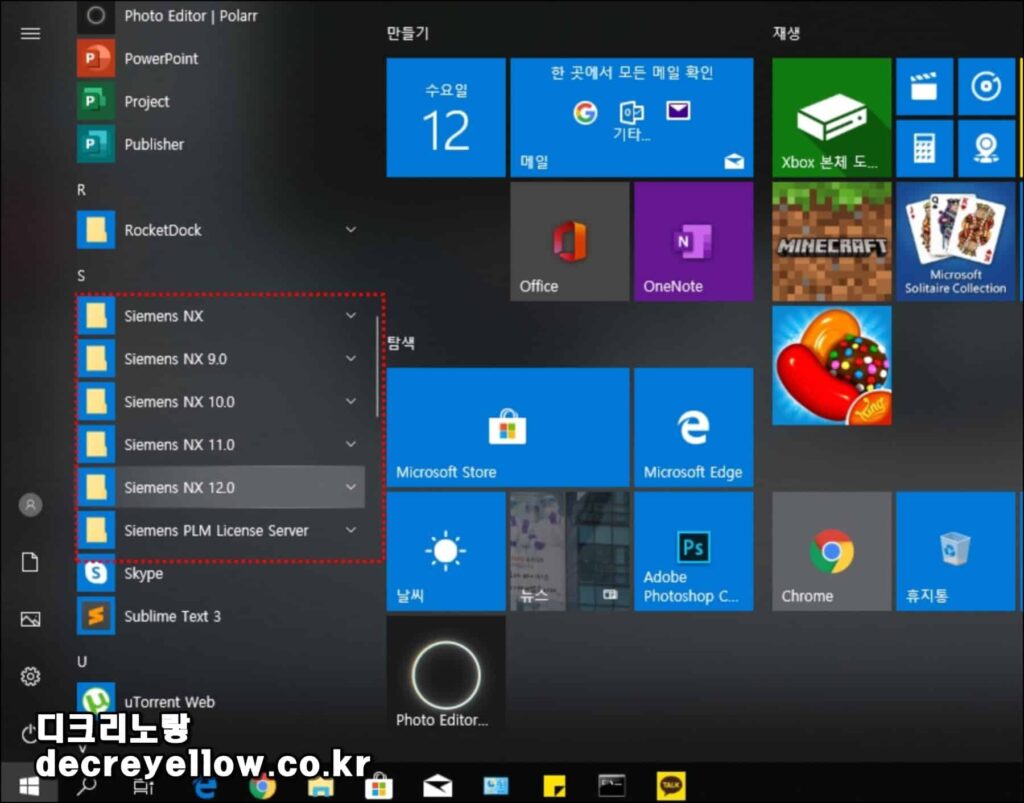Select the RocketDock folder label
Image resolution: width=1024 pixels, height=803 pixels.
click(163, 230)
